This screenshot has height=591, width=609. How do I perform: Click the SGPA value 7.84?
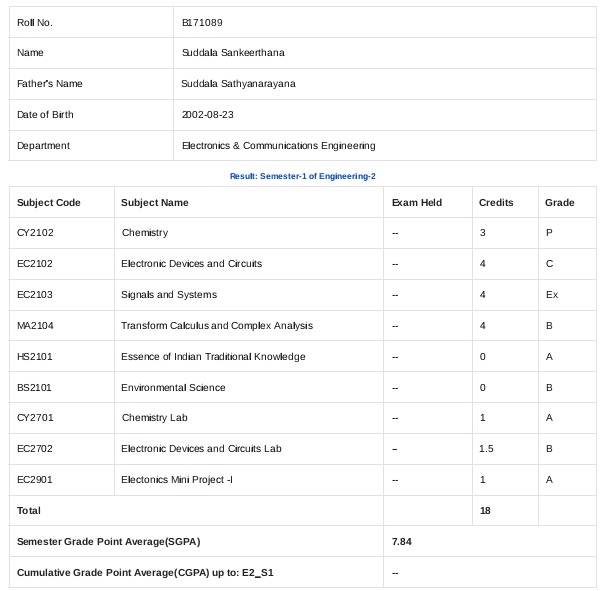(x=402, y=541)
